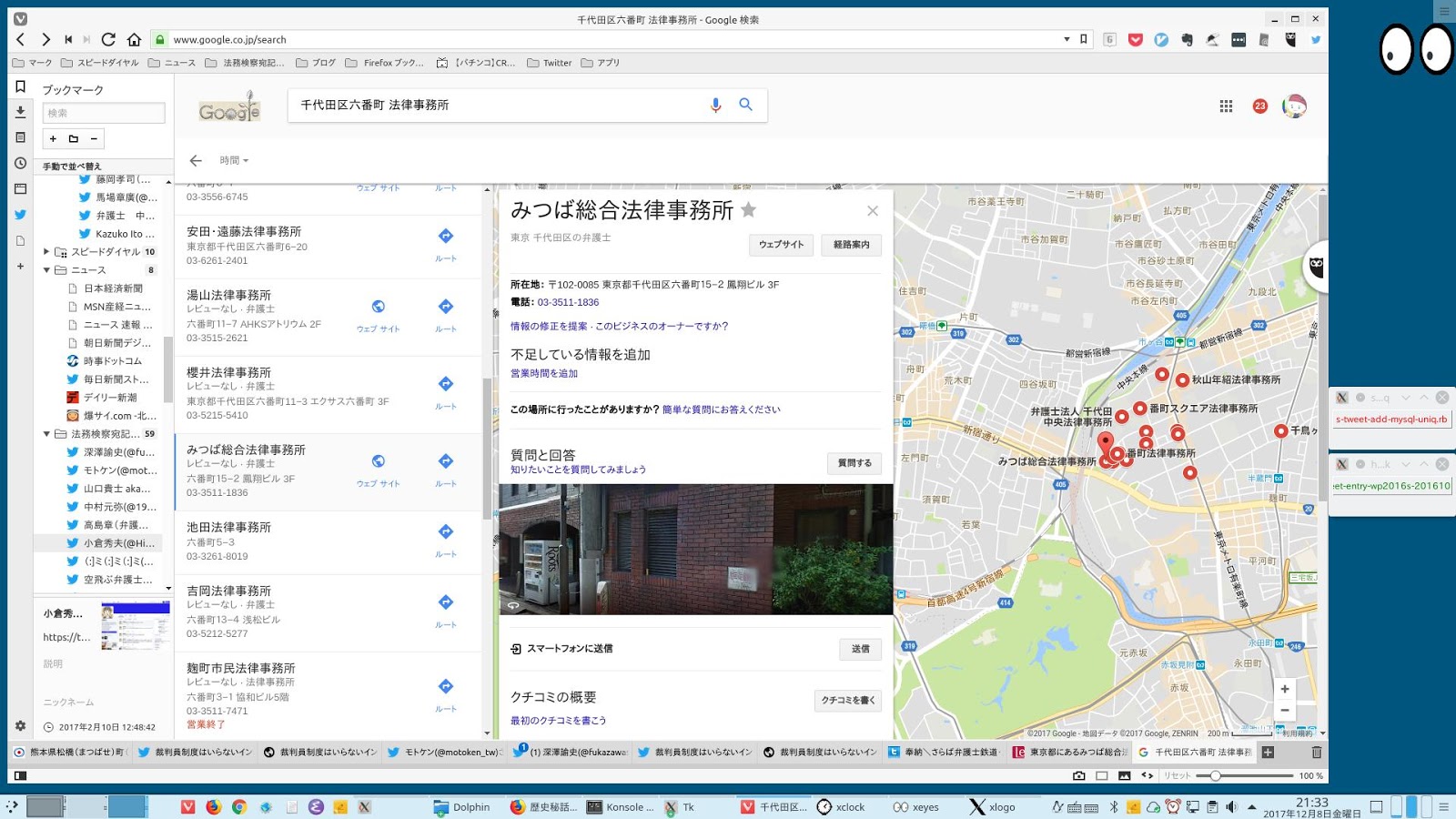Click the browser forward arrow
Viewport: 1456px width, 819px height.
tap(45, 39)
